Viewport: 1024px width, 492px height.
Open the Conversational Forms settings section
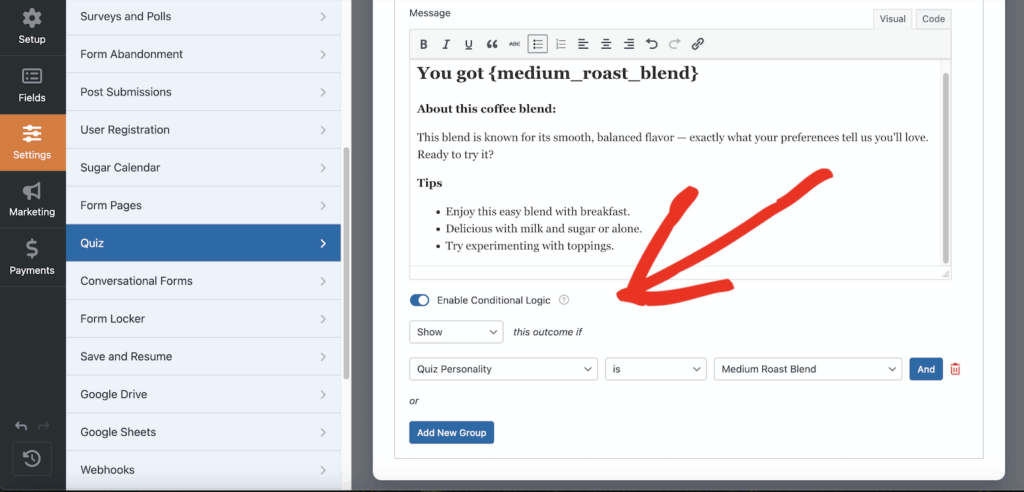203,281
